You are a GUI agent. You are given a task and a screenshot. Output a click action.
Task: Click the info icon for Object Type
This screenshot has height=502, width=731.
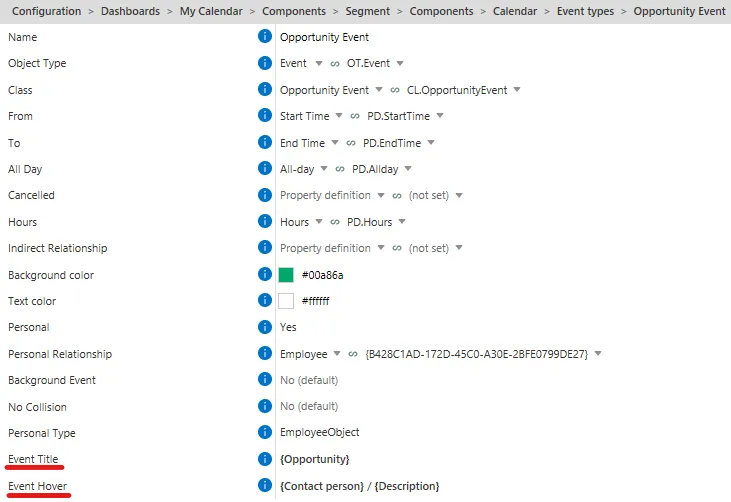click(265, 62)
